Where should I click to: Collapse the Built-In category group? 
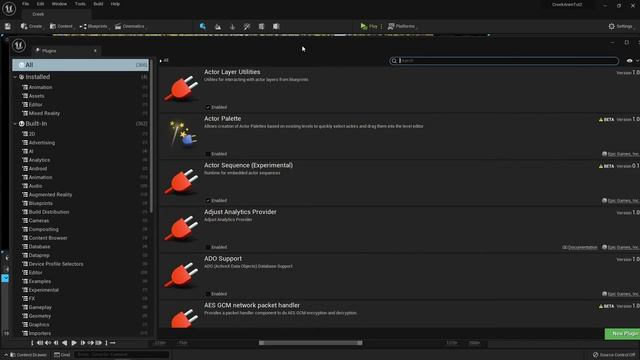pyautogui.click(x=15, y=124)
